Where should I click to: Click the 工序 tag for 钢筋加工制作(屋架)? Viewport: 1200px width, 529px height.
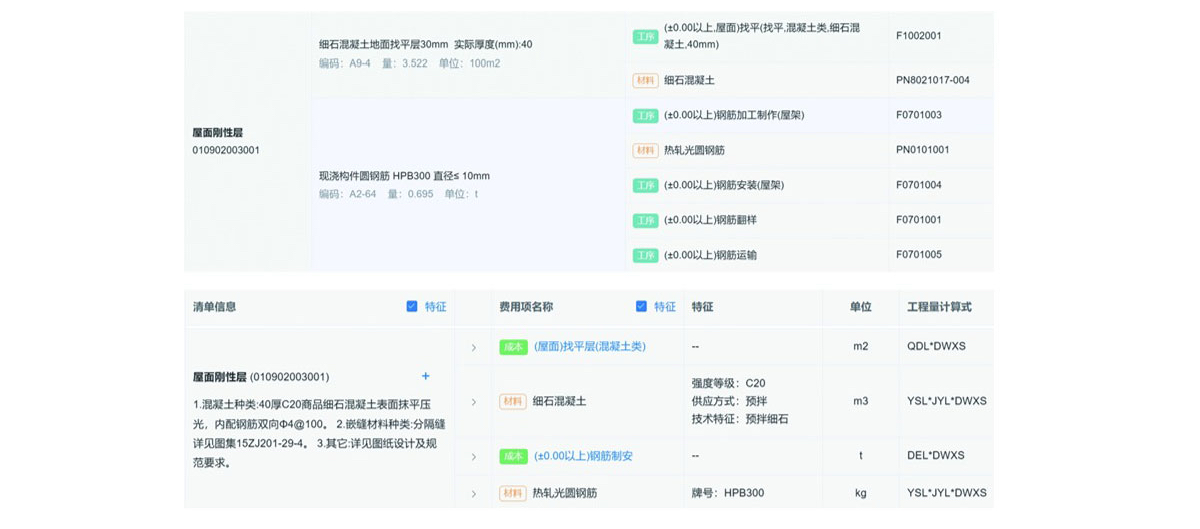pos(645,115)
